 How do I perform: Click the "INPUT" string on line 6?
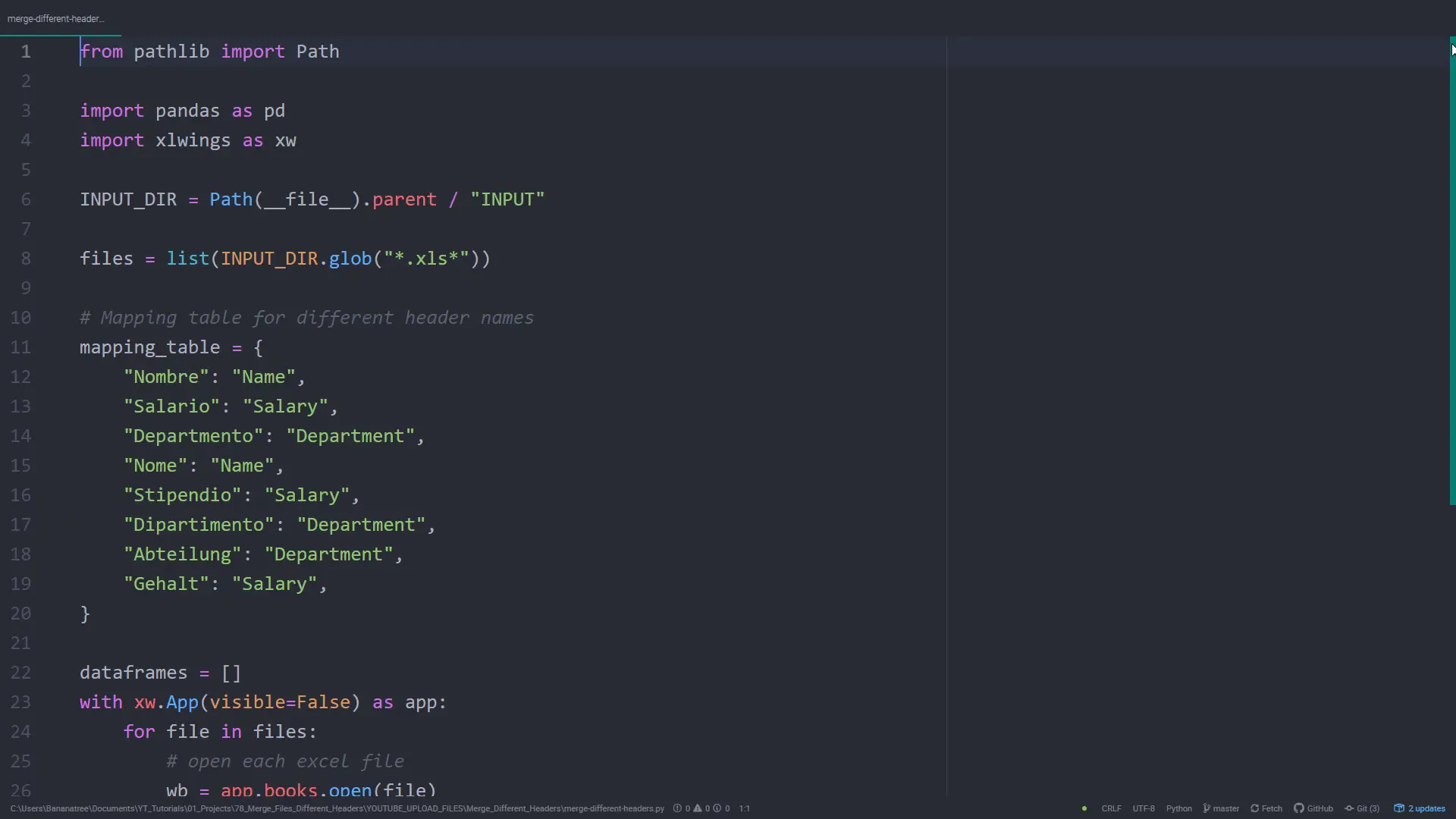(507, 199)
